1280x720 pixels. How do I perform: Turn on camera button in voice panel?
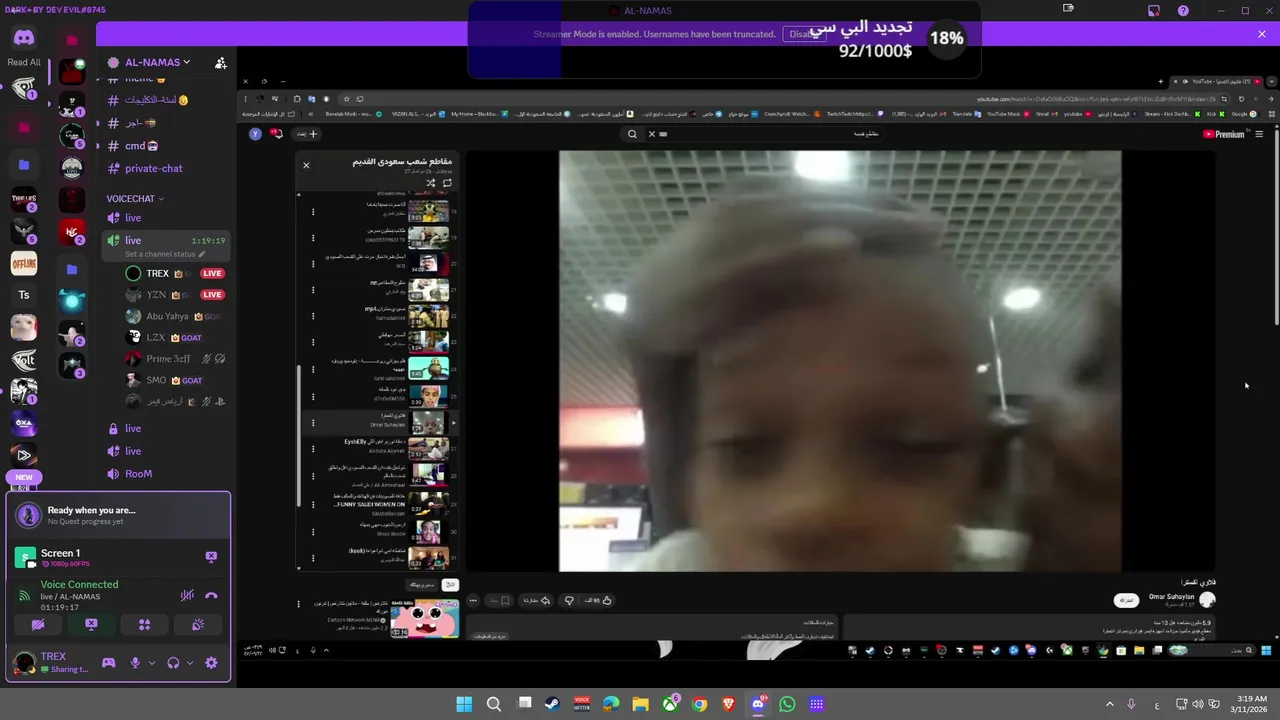38,624
